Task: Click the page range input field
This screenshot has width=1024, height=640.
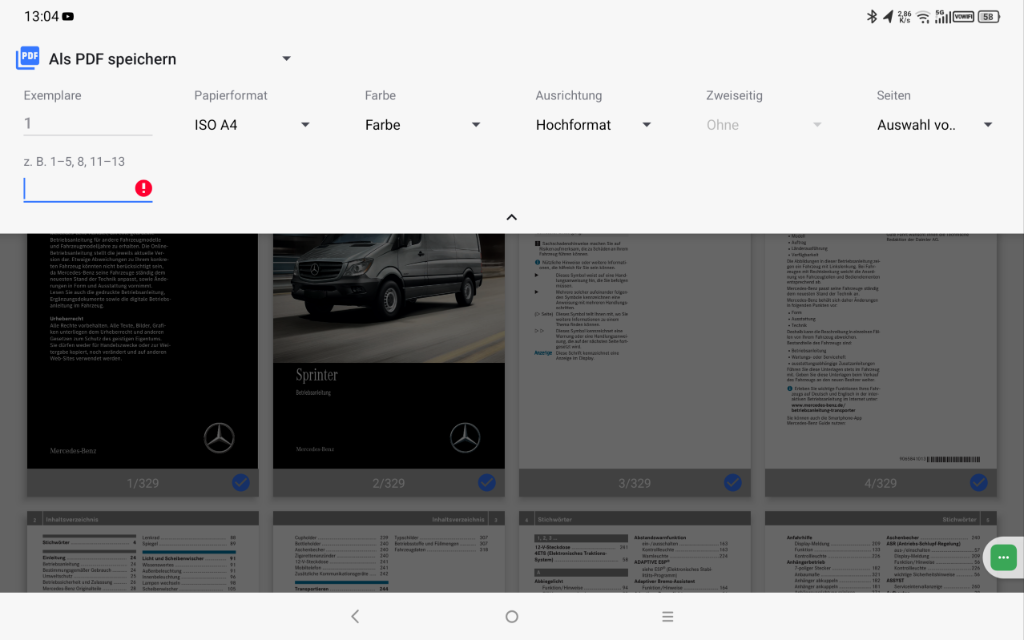Action: pos(78,188)
